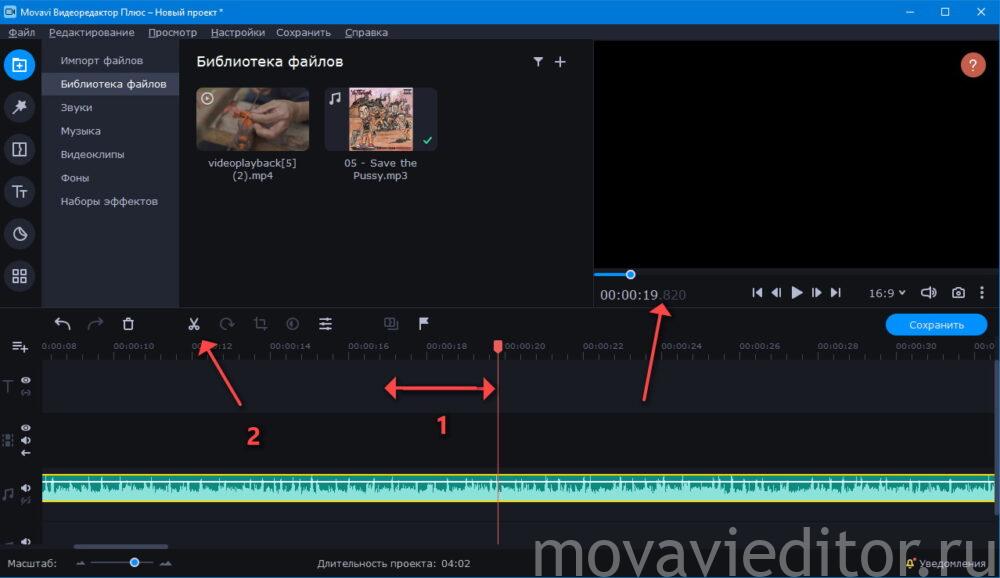The image size is (1000, 578).
Task: Click the add track icon
Action: (x=20, y=346)
